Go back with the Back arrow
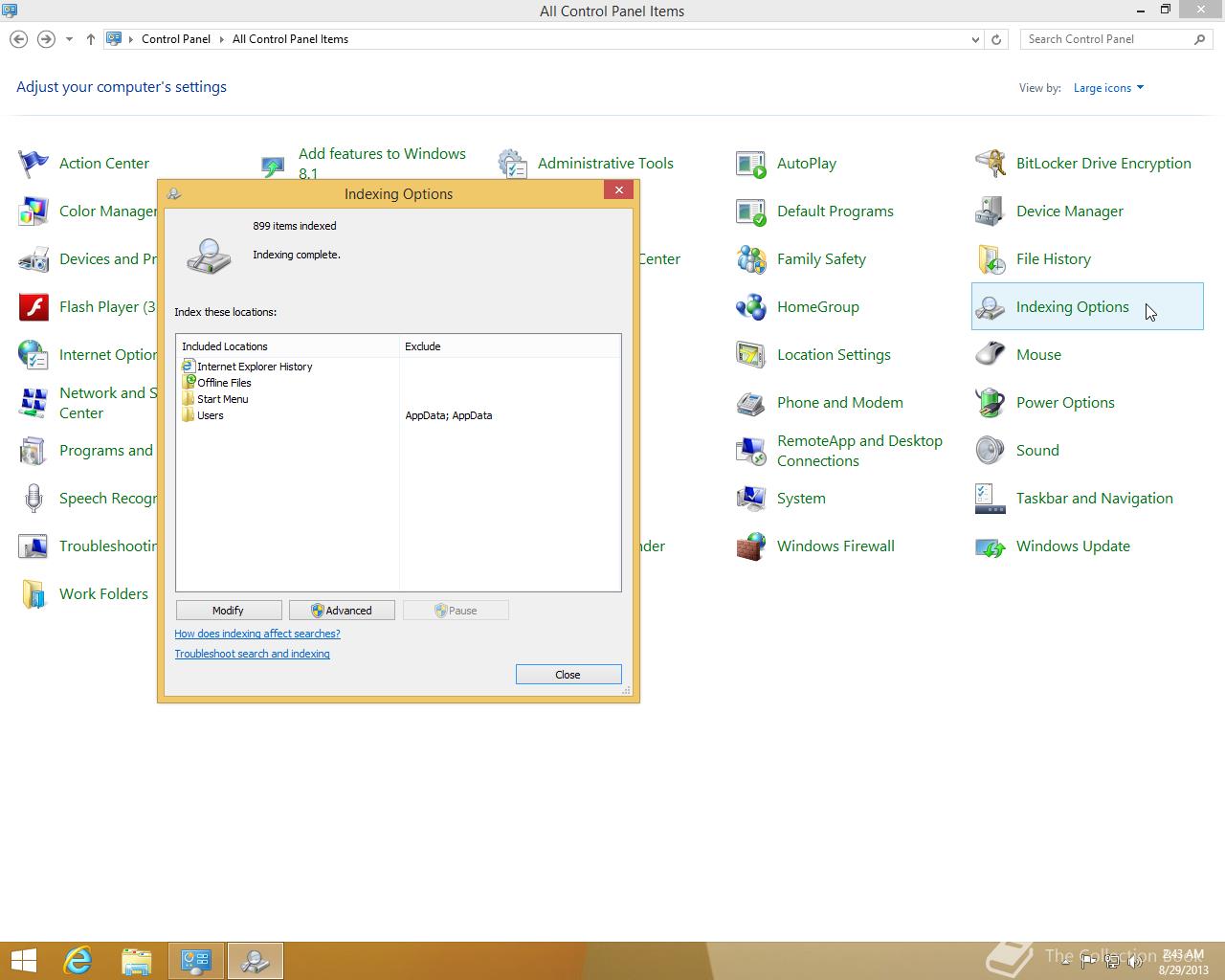 click(x=18, y=39)
